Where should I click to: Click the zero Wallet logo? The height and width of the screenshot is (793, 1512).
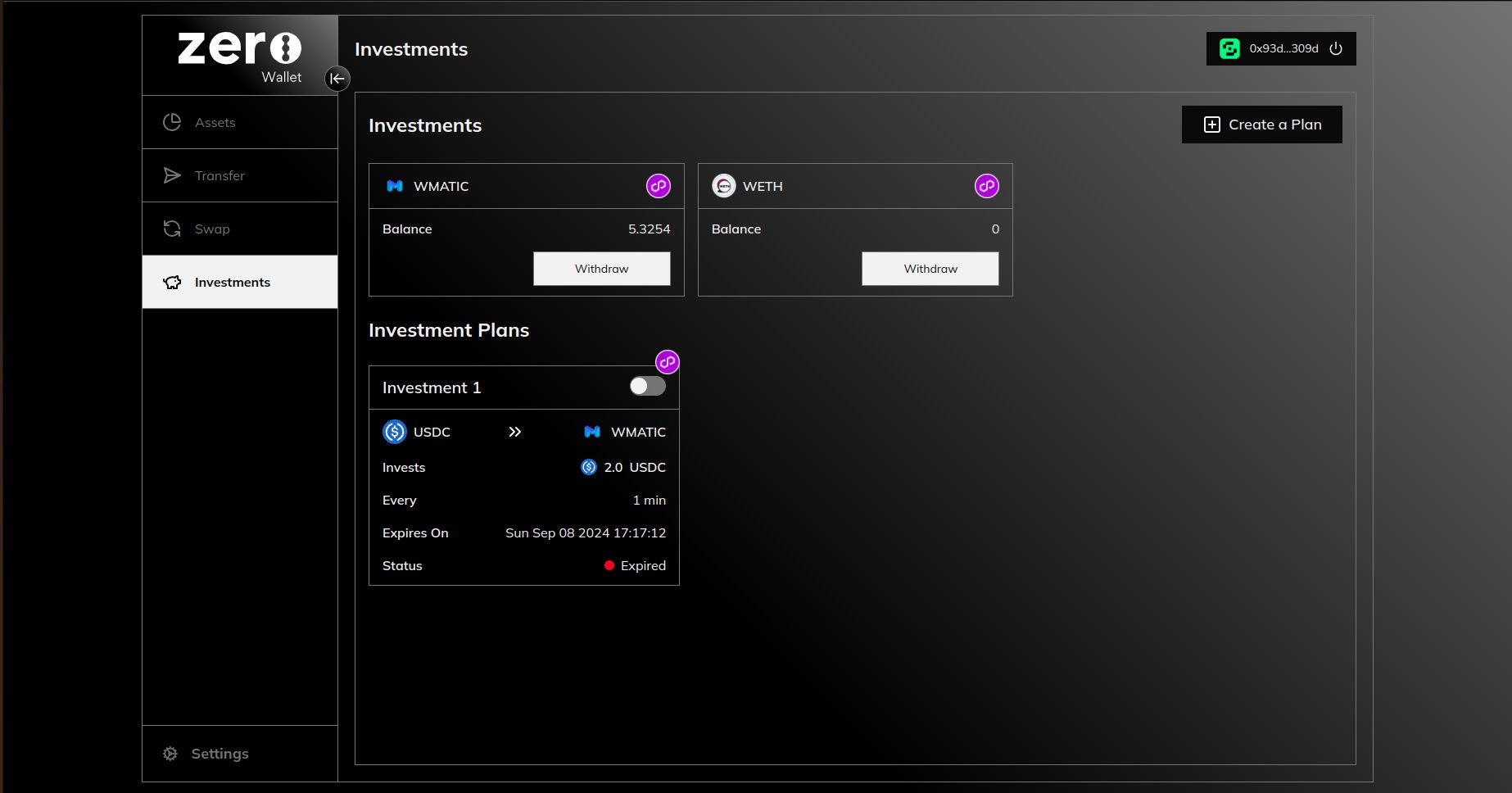[x=239, y=57]
